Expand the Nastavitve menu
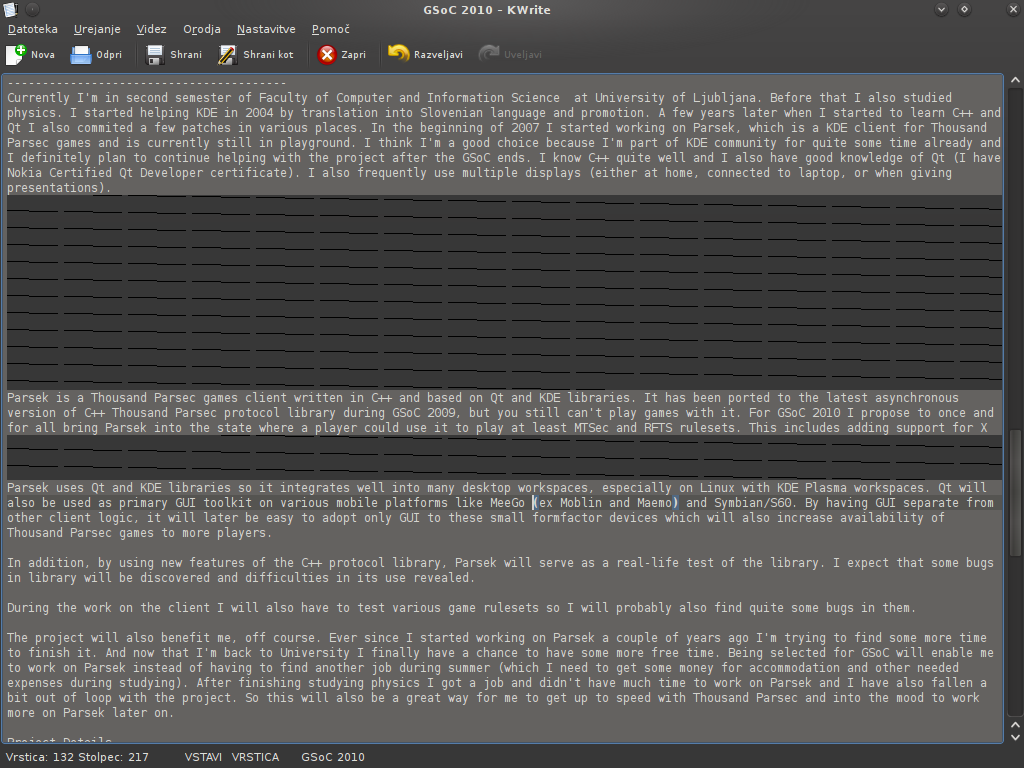 click(267, 30)
